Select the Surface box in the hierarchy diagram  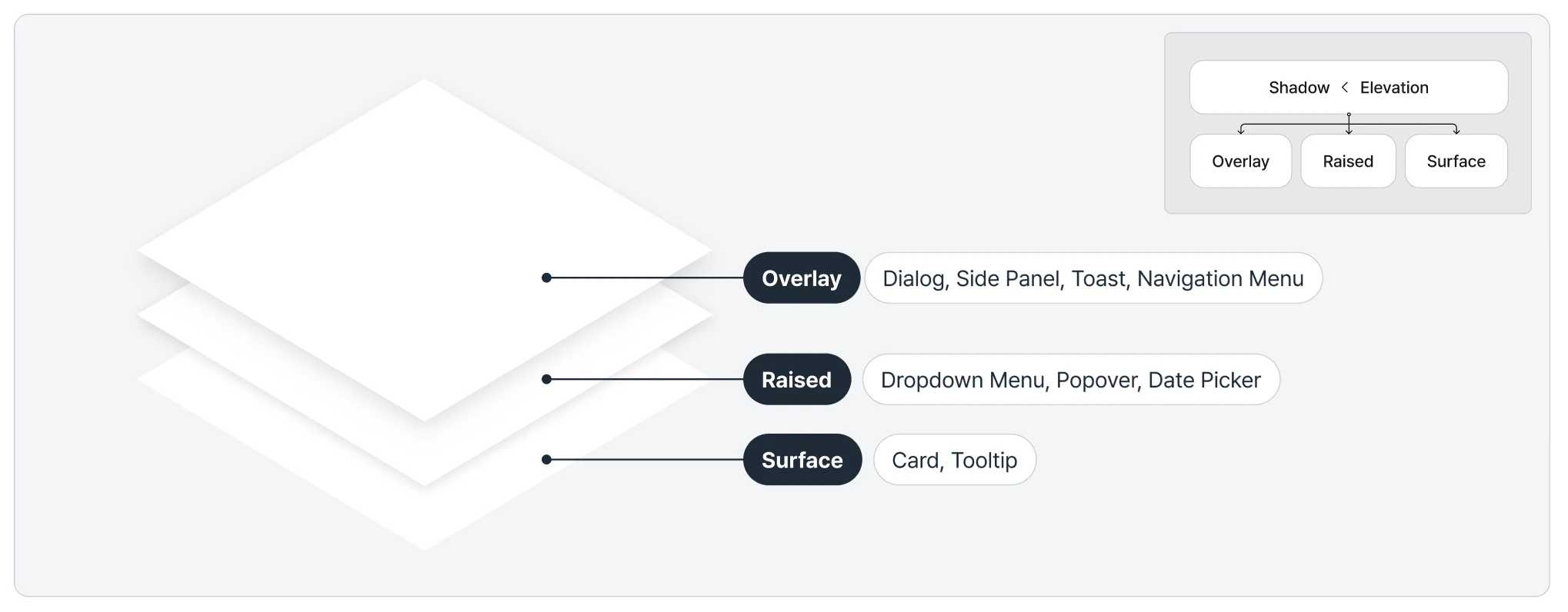tap(1456, 161)
